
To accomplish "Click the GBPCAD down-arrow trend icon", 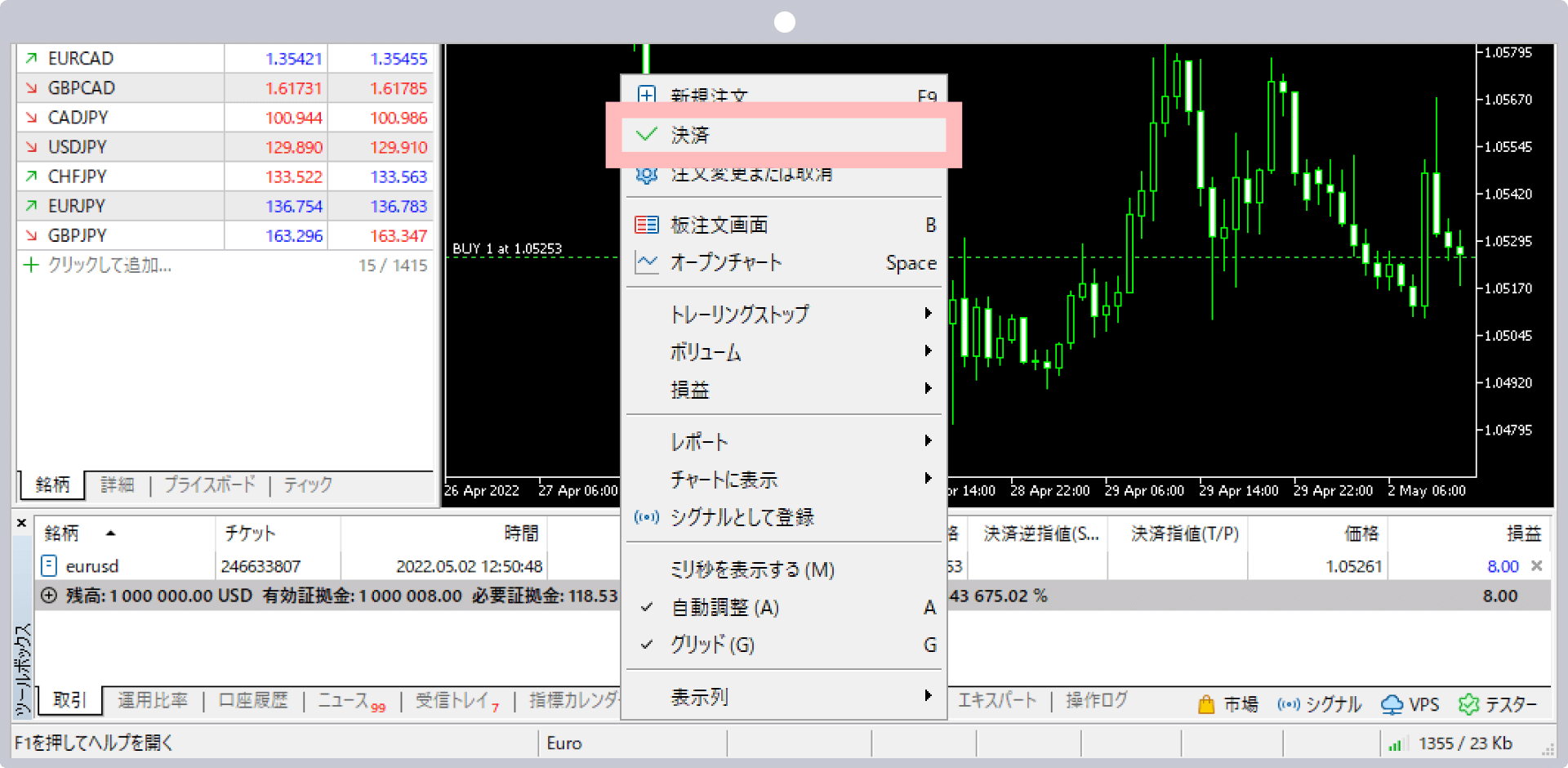I will (x=31, y=88).
